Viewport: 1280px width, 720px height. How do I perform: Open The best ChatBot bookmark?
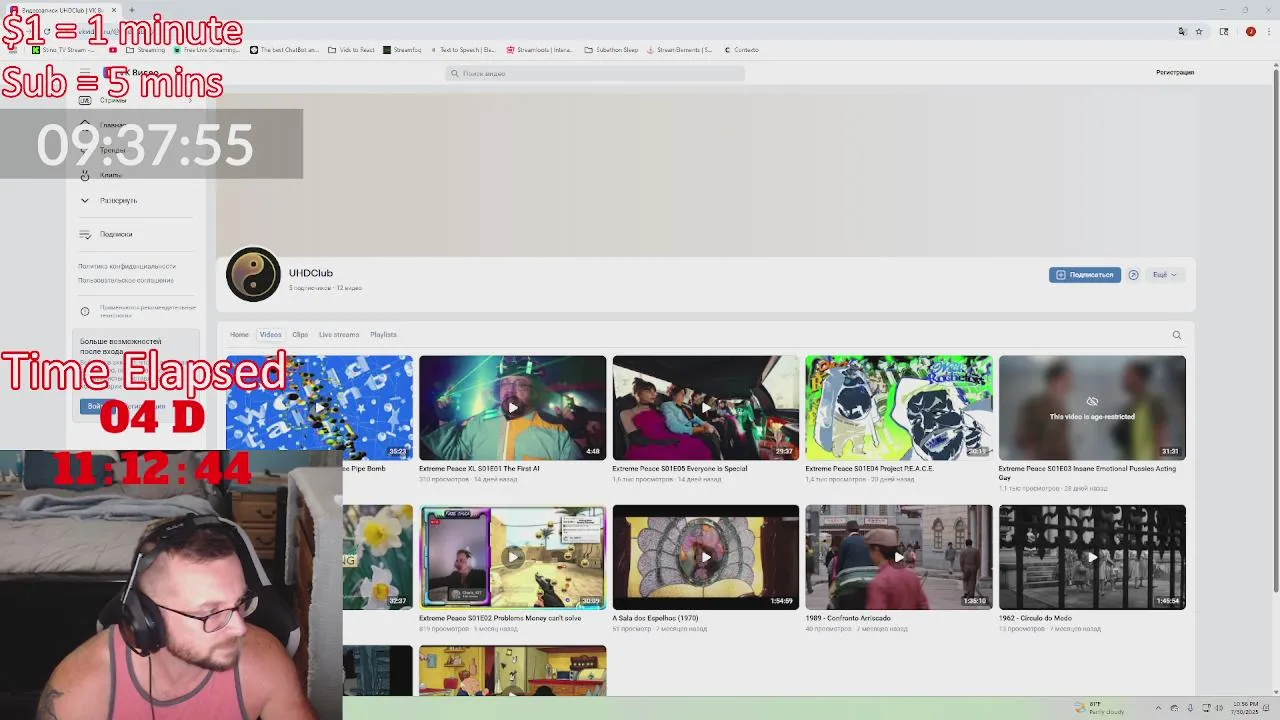(284, 50)
